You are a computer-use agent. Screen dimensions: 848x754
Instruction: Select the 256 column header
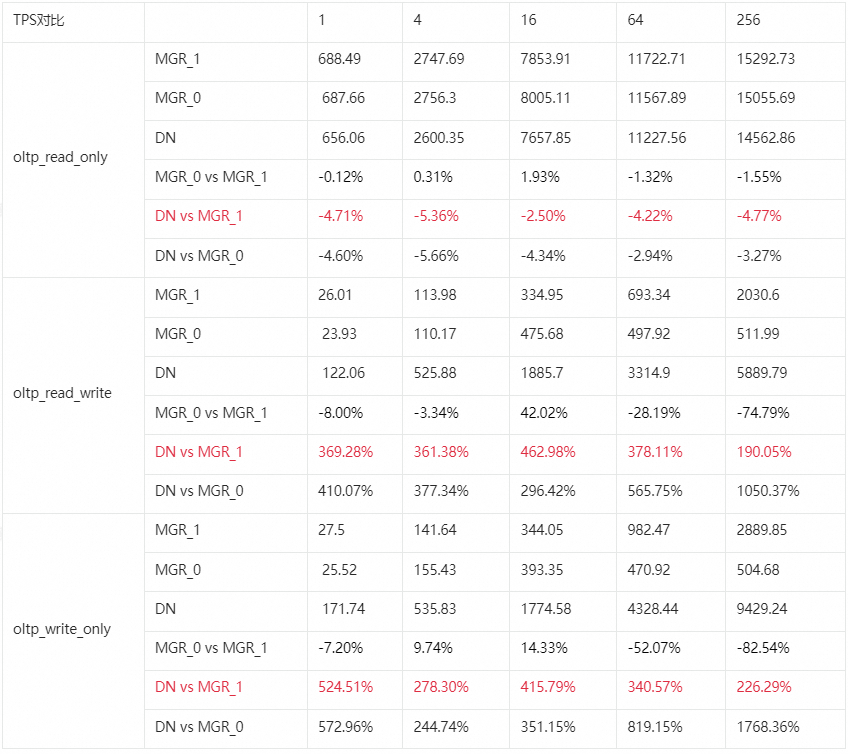(748, 20)
